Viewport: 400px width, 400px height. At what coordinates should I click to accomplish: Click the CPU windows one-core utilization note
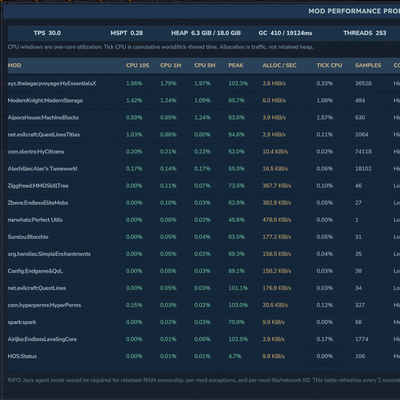point(160,47)
